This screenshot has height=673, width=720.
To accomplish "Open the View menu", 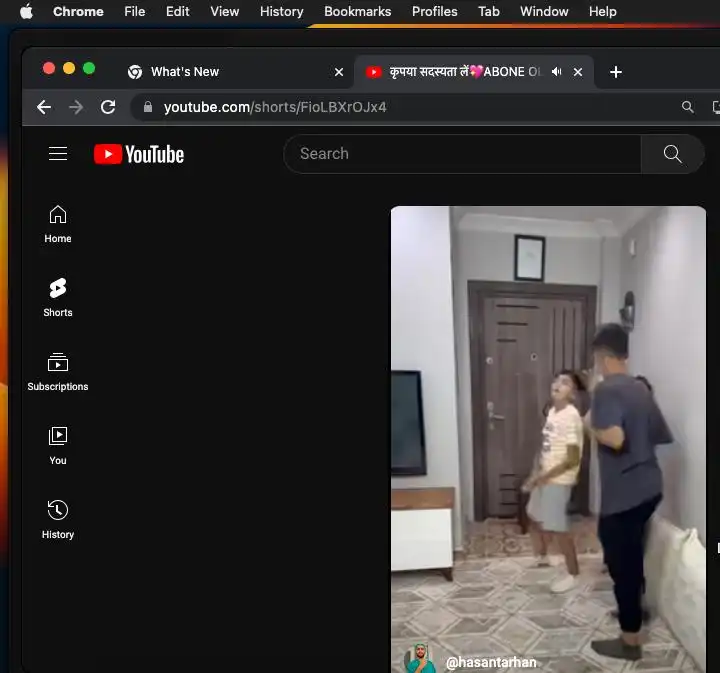I will pyautogui.click(x=225, y=11).
